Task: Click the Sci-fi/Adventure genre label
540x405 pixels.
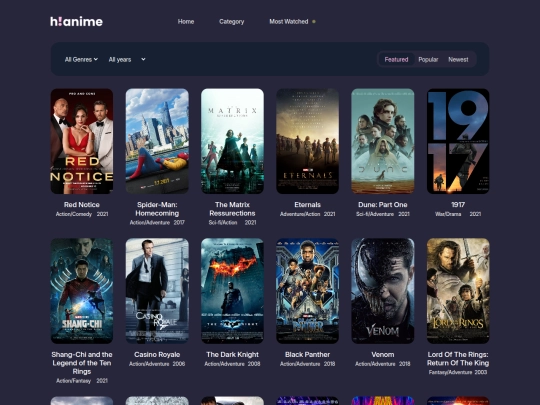Action: coord(375,214)
